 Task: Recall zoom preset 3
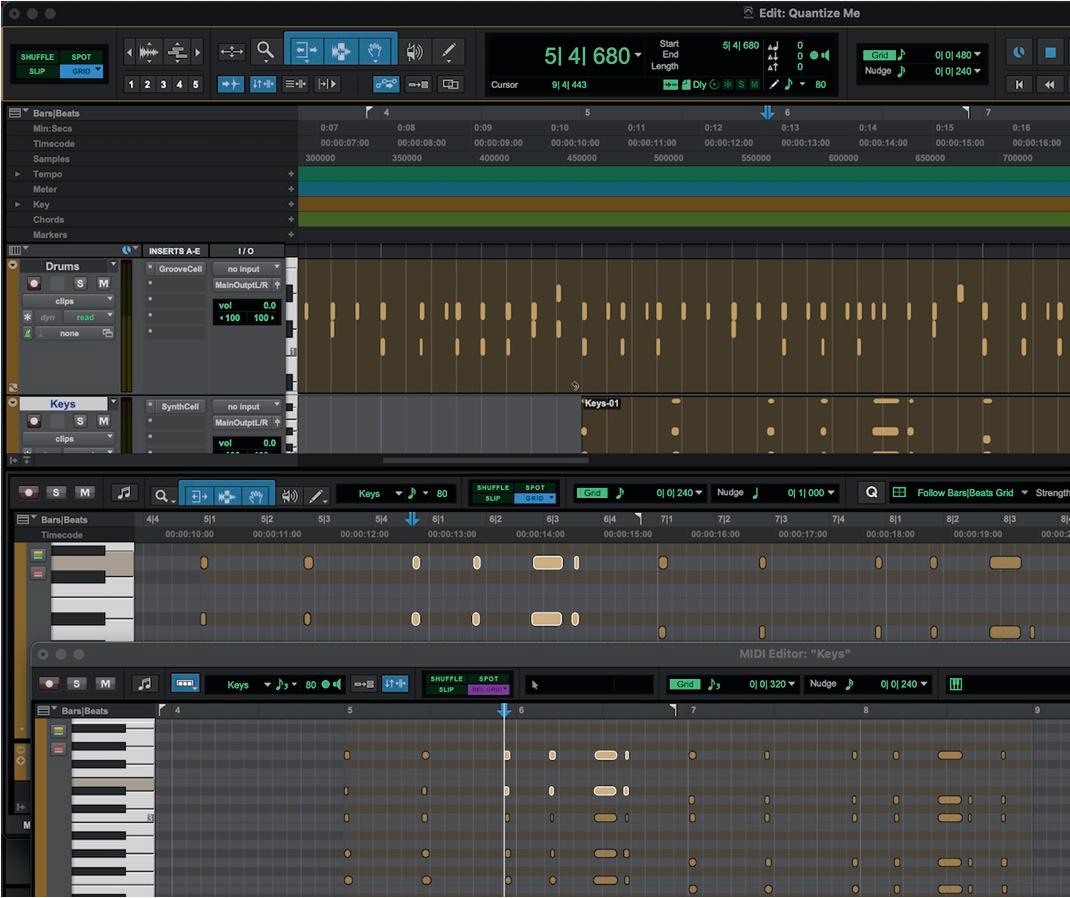point(163,84)
